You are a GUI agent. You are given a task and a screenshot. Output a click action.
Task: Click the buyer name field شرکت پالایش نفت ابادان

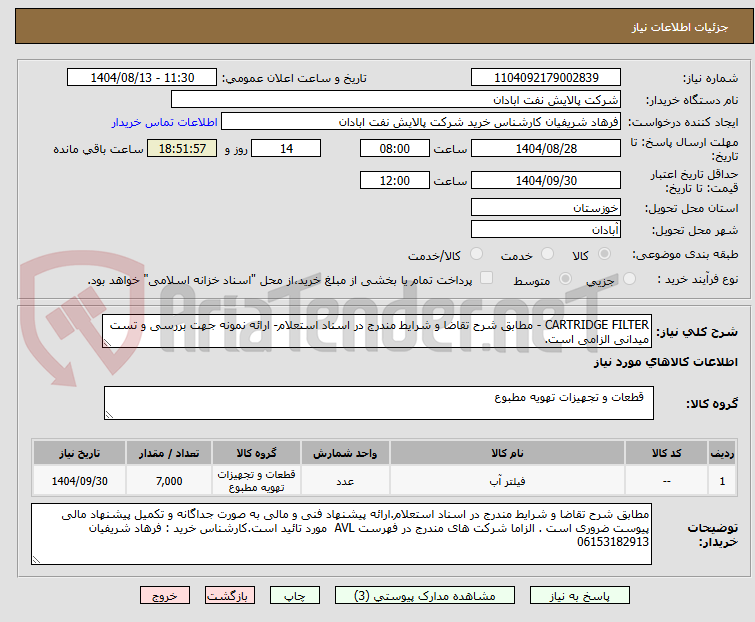tap(396, 100)
